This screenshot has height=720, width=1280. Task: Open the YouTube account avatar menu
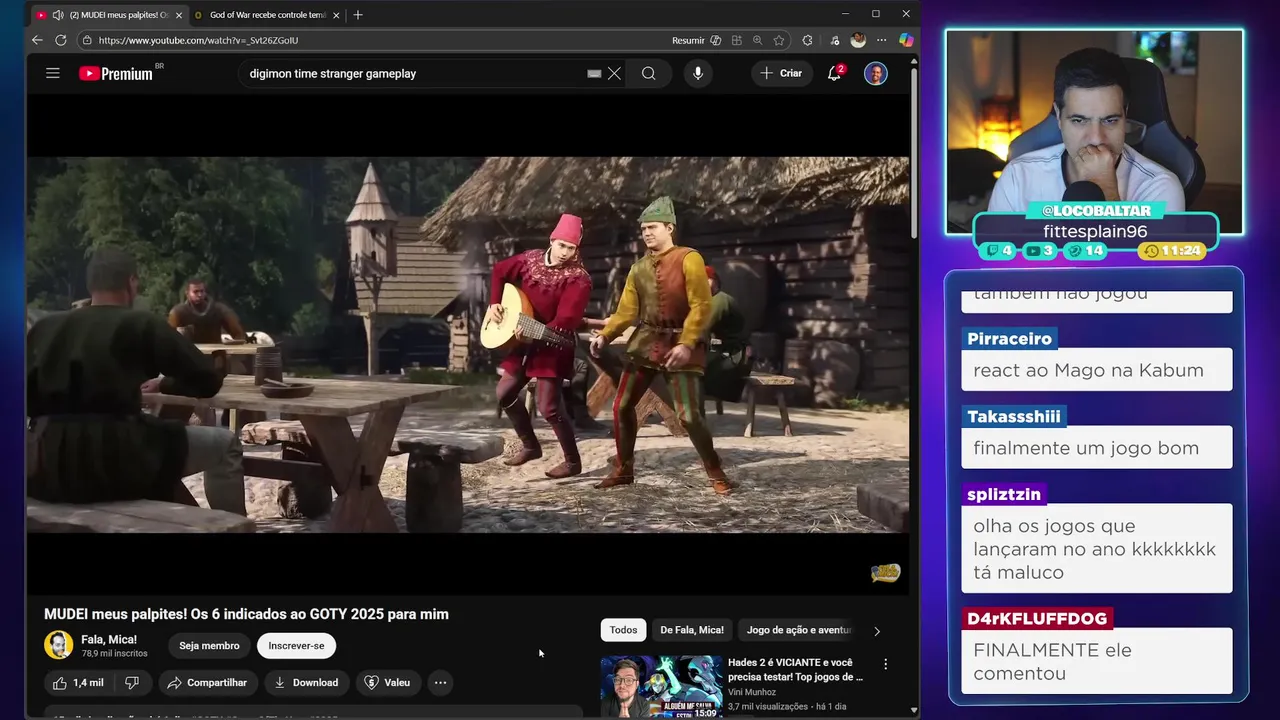(876, 73)
